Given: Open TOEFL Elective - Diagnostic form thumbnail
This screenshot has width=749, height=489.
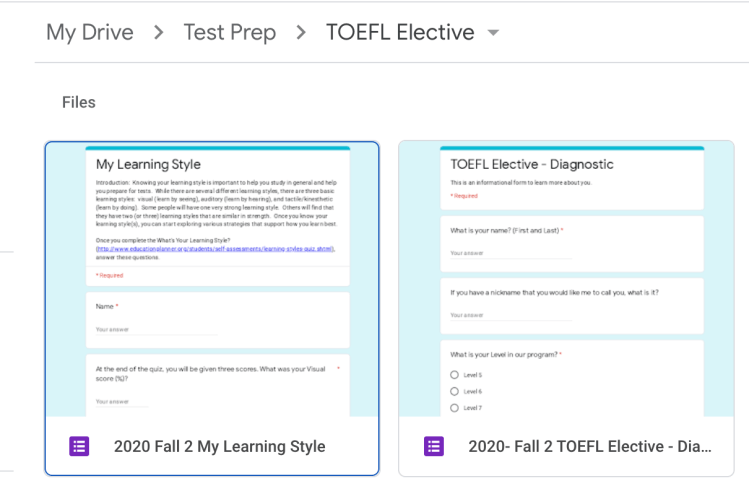Looking at the screenshot, I should pos(566,280).
